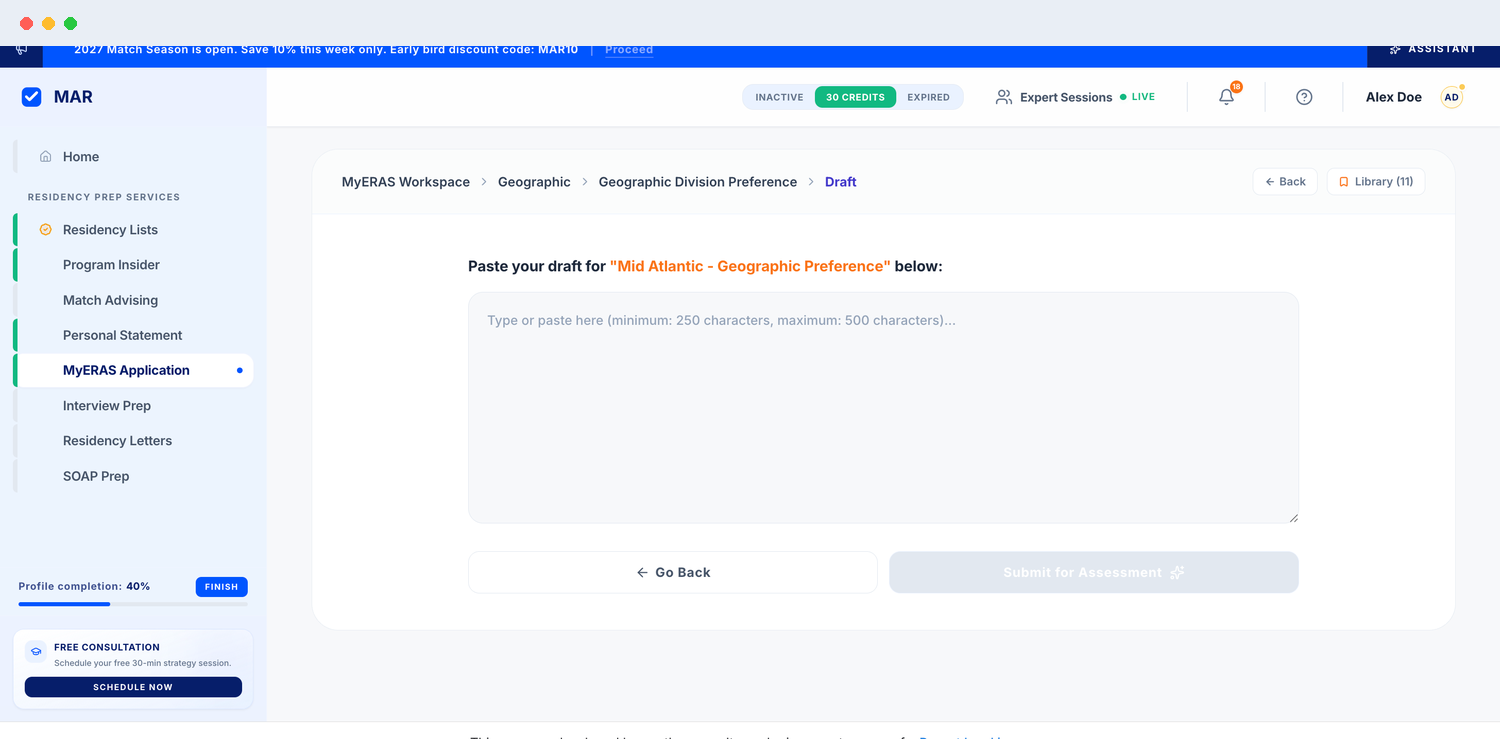Screen dimensions: 1500x739
Task: Open the ASSISTANT panel button
Action: coord(1433,49)
